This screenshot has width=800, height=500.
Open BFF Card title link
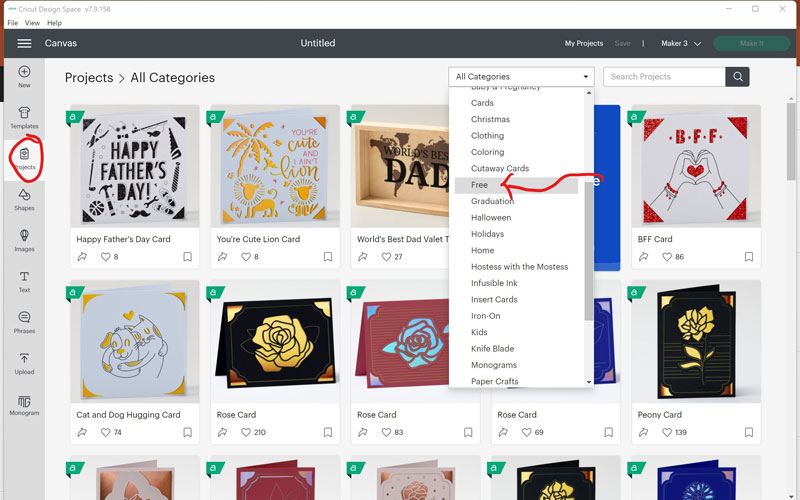coord(655,239)
